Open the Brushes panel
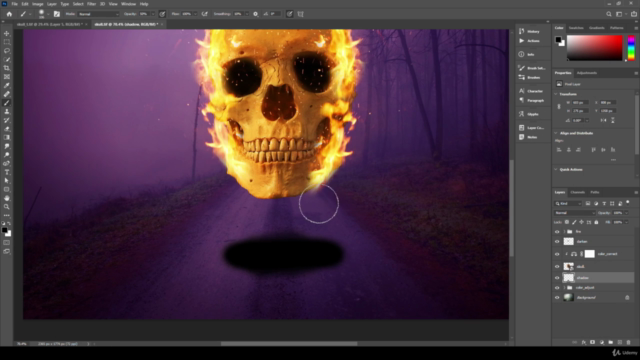The image size is (640, 360). click(529, 78)
